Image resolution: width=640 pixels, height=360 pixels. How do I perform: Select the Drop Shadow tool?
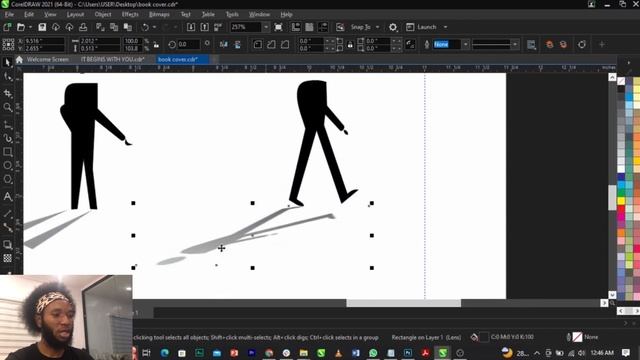[7, 244]
